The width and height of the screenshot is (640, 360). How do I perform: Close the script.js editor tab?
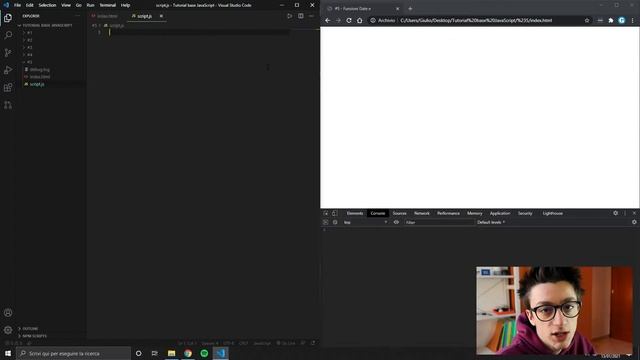(x=161, y=16)
